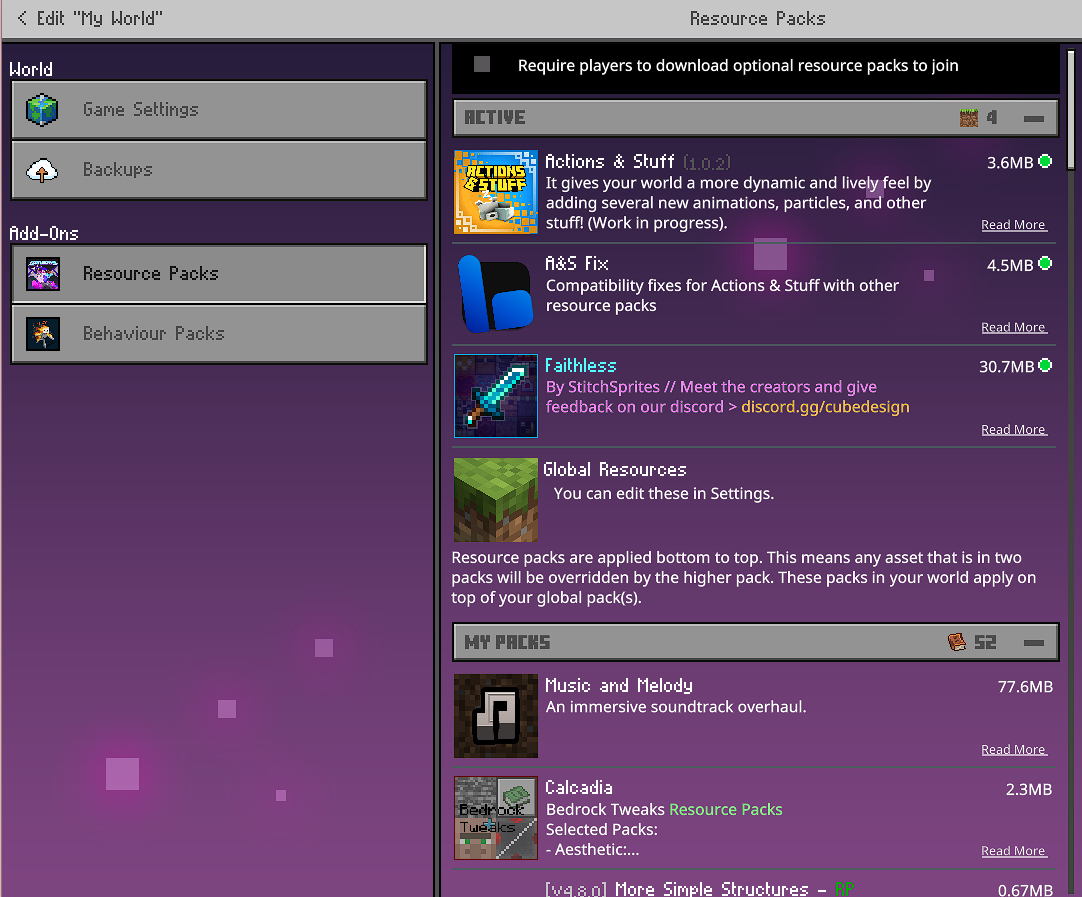Select the Global Resources entry title

(615, 470)
